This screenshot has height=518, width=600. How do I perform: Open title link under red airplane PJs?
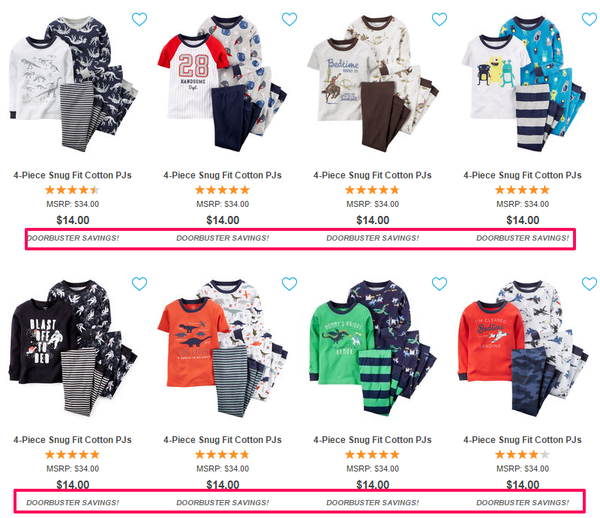(522, 440)
